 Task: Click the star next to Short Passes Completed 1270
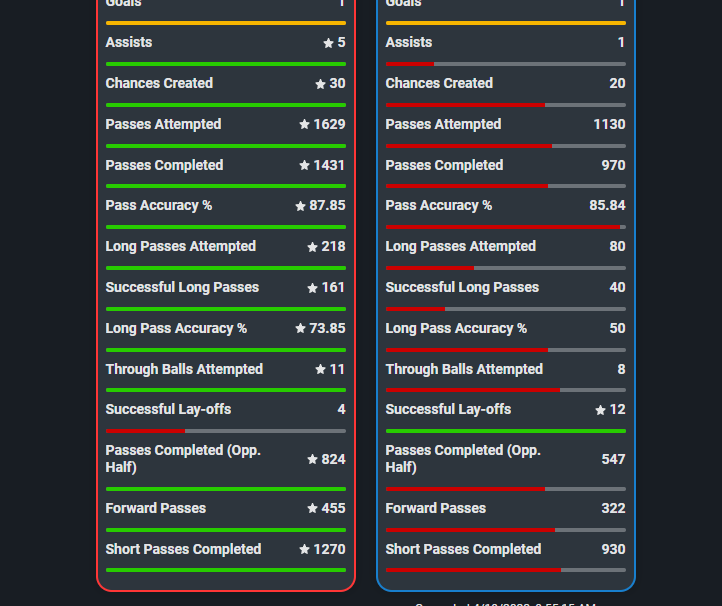[x=304, y=549]
